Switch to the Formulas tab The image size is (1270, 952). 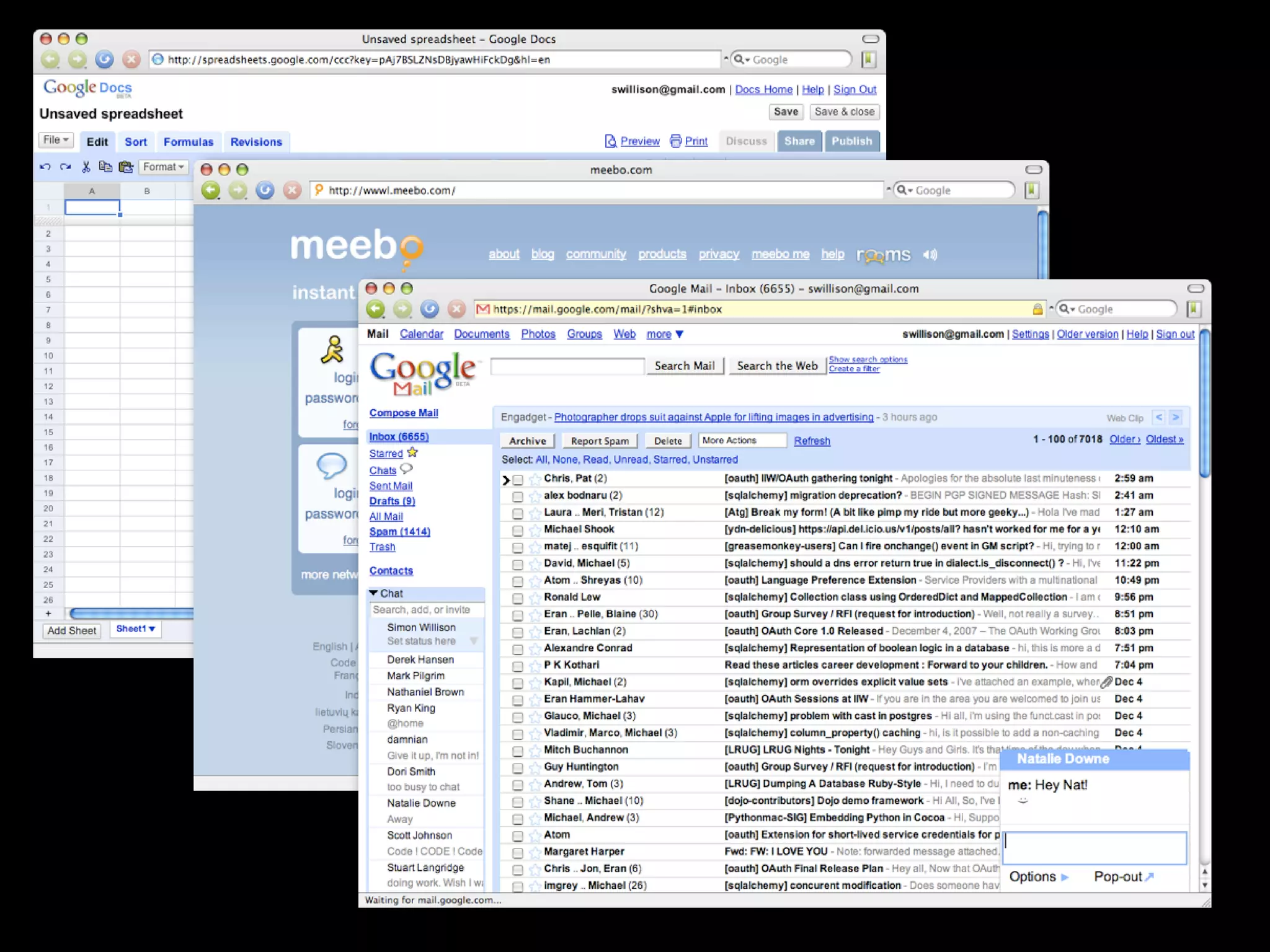pyautogui.click(x=189, y=142)
